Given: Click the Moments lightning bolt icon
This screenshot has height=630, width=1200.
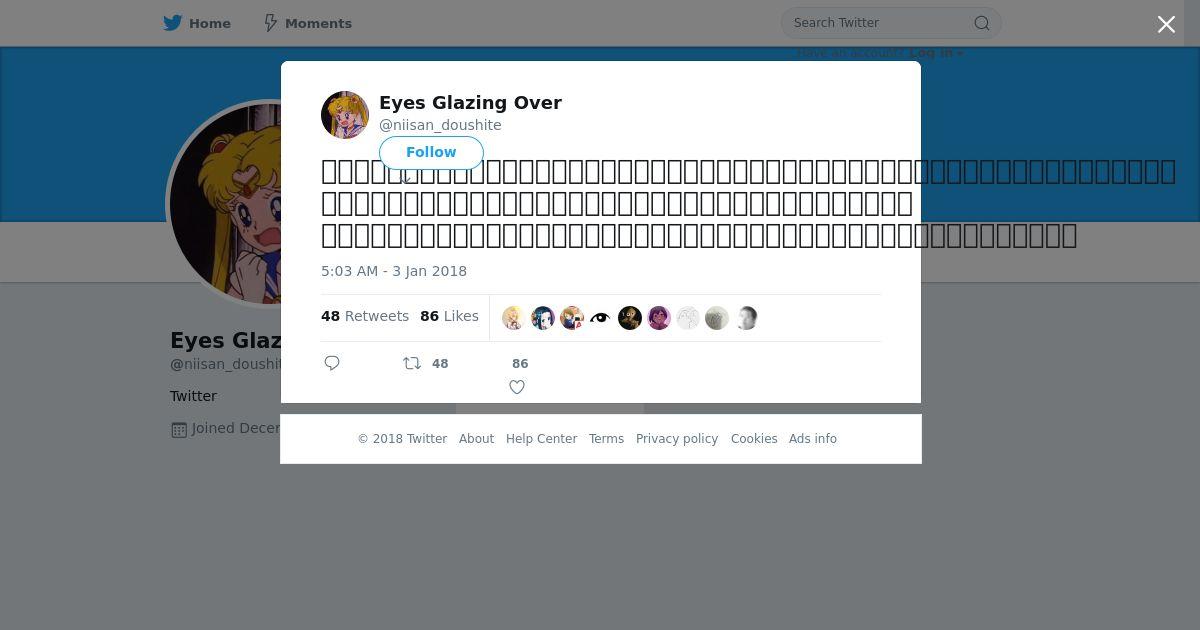Looking at the screenshot, I should tap(270, 23).
